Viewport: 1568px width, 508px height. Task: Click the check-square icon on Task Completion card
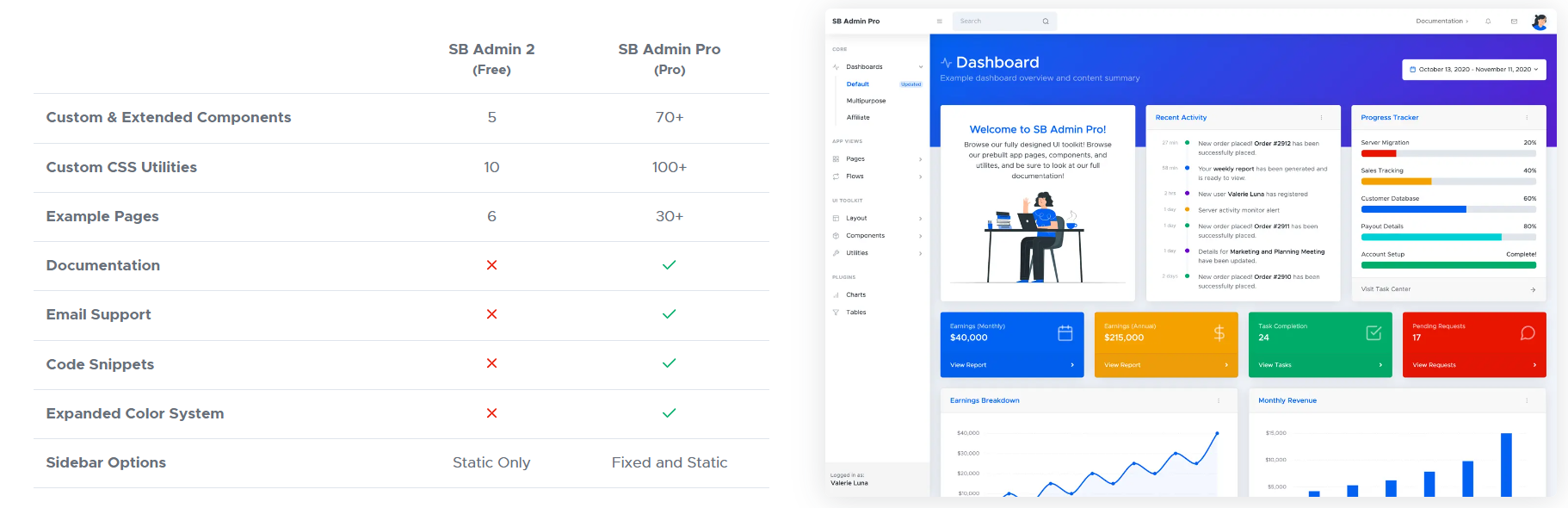pyautogui.click(x=1374, y=333)
